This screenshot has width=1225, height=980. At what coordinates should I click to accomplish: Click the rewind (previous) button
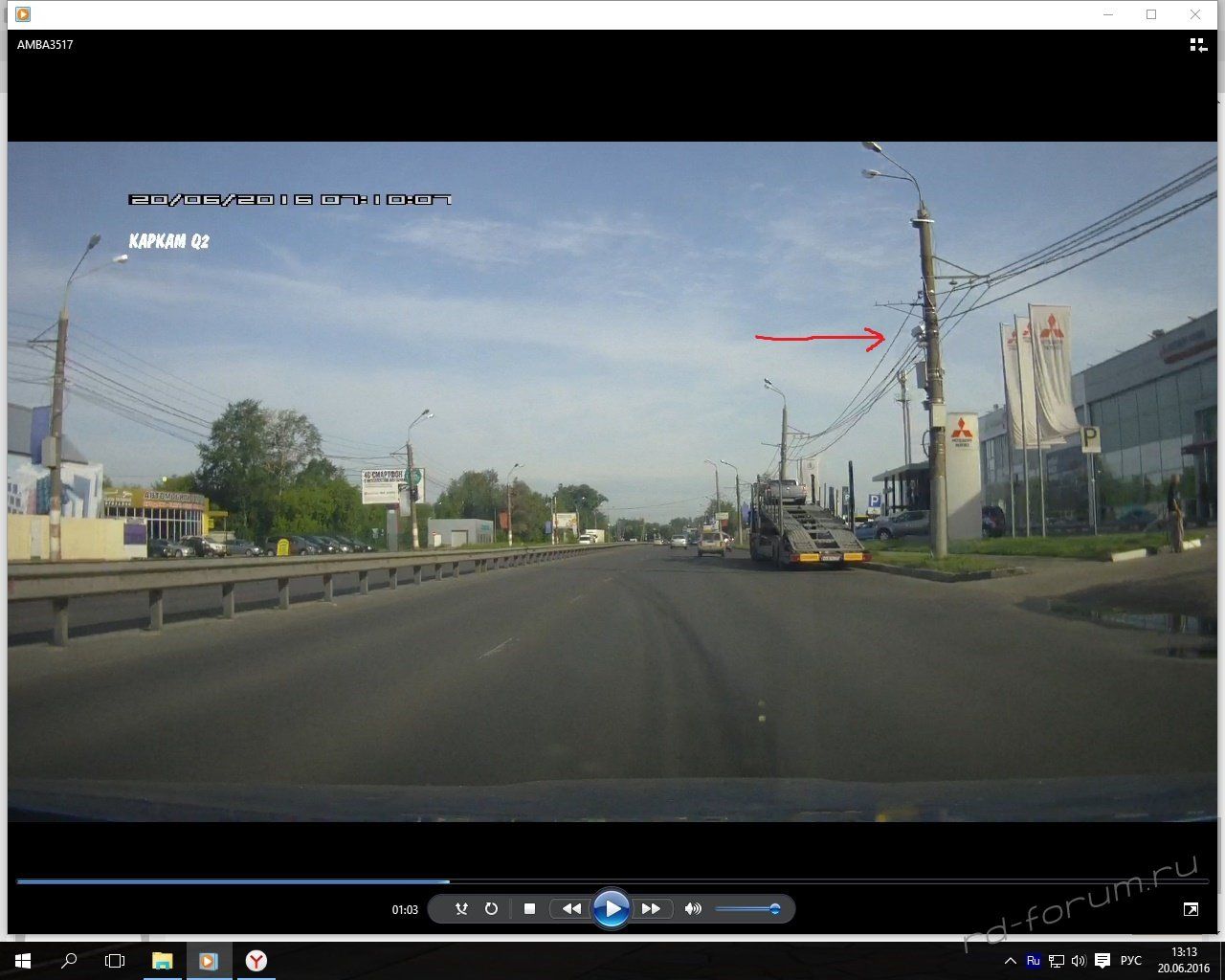(571, 909)
